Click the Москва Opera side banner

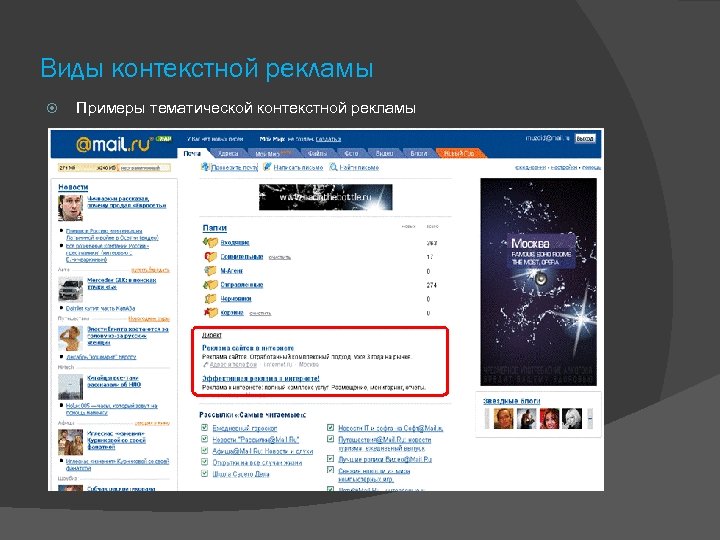(538, 282)
